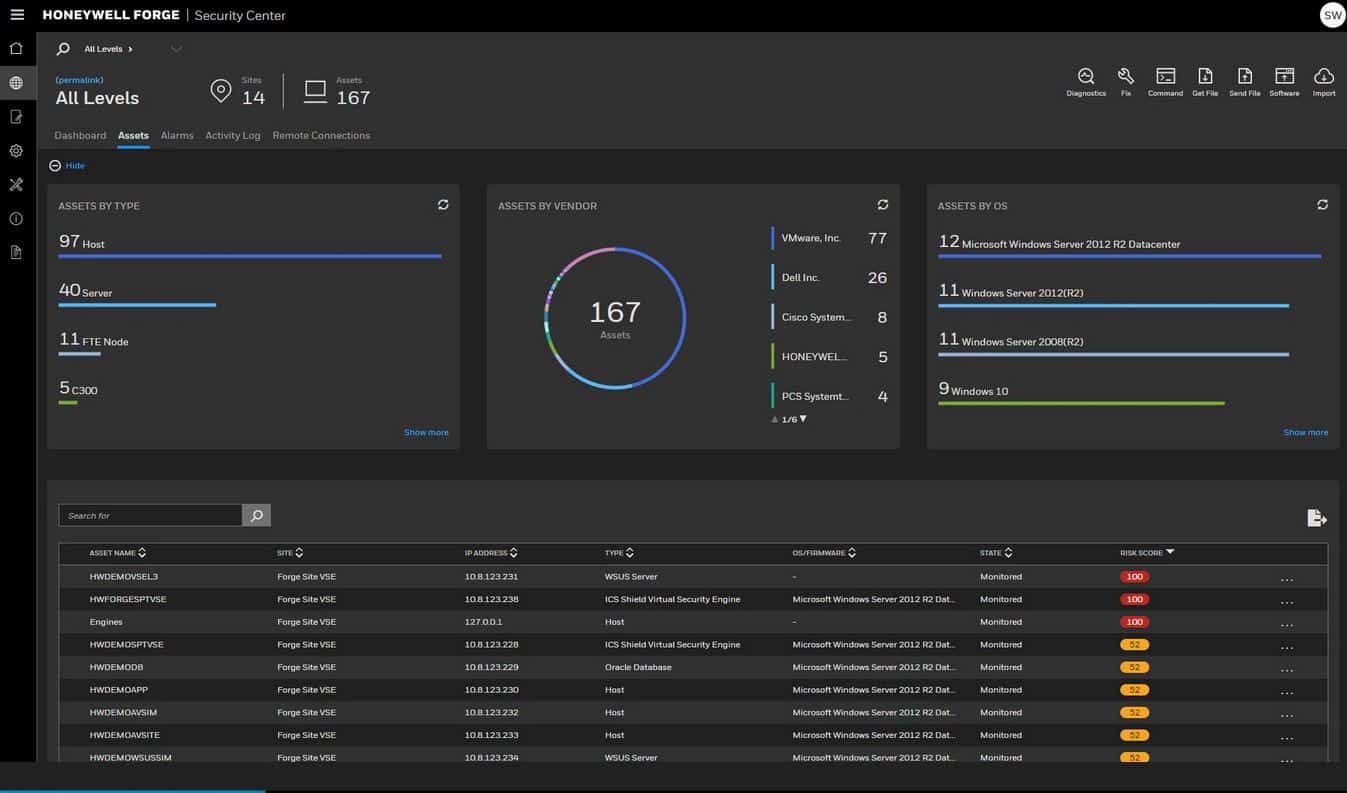The width and height of the screenshot is (1347, 793).
Task: Click the Assets laptop icon
Action: pos(315,92)
